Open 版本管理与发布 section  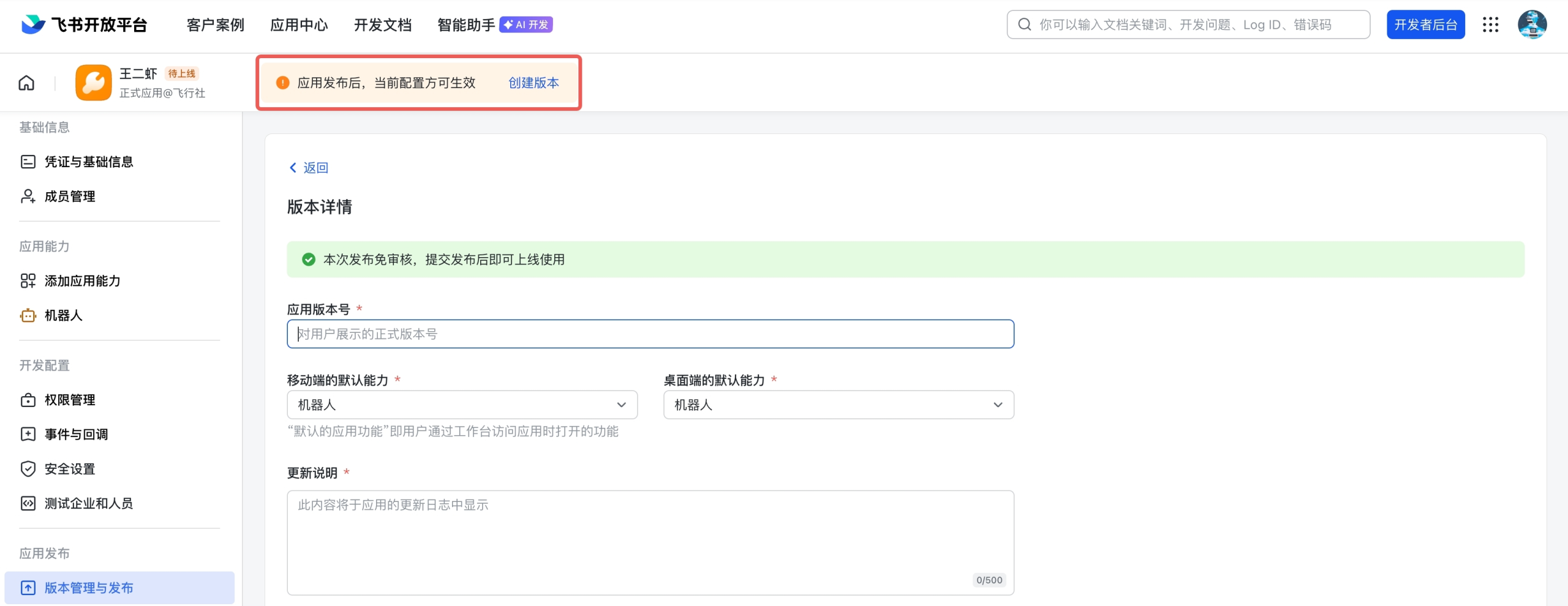(91, 587)
